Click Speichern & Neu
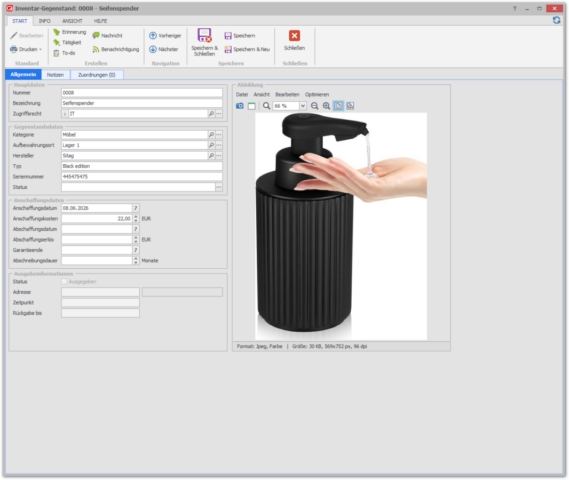Screen dimensions: 569x480 tap(247, 49)
